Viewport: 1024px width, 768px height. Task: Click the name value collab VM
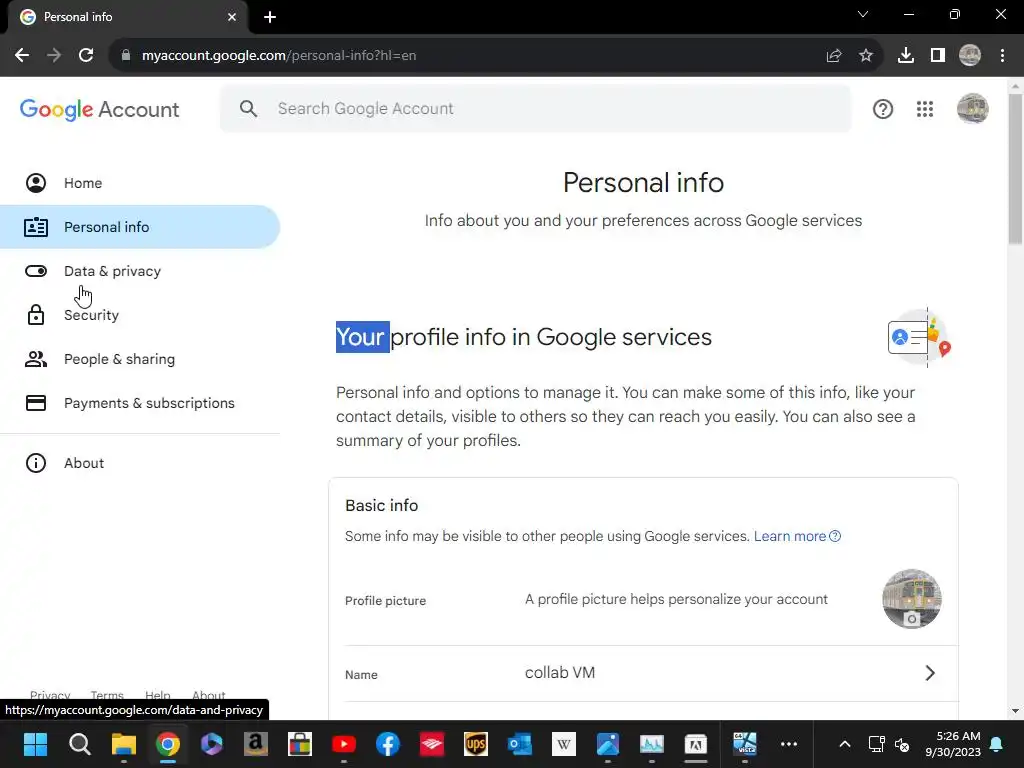click(560, 673)
